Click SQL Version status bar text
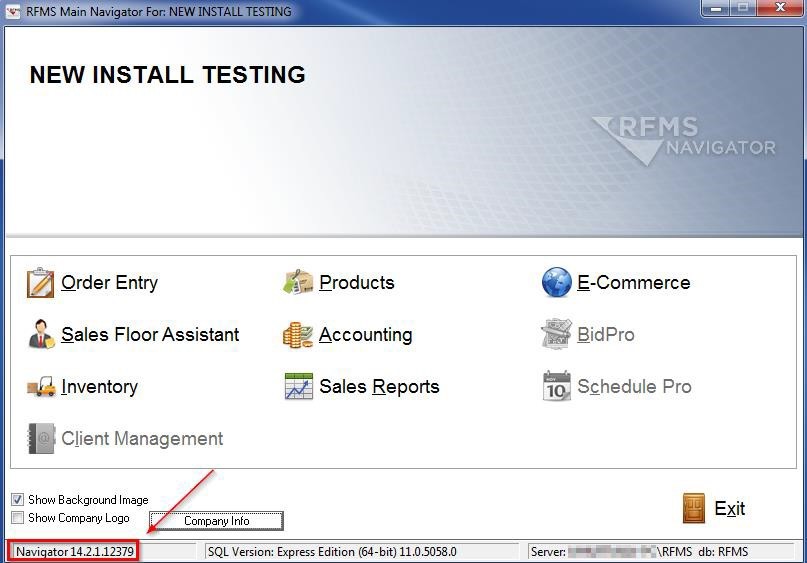The height and width of the screenshot is (563, 807). click(332, 552)
